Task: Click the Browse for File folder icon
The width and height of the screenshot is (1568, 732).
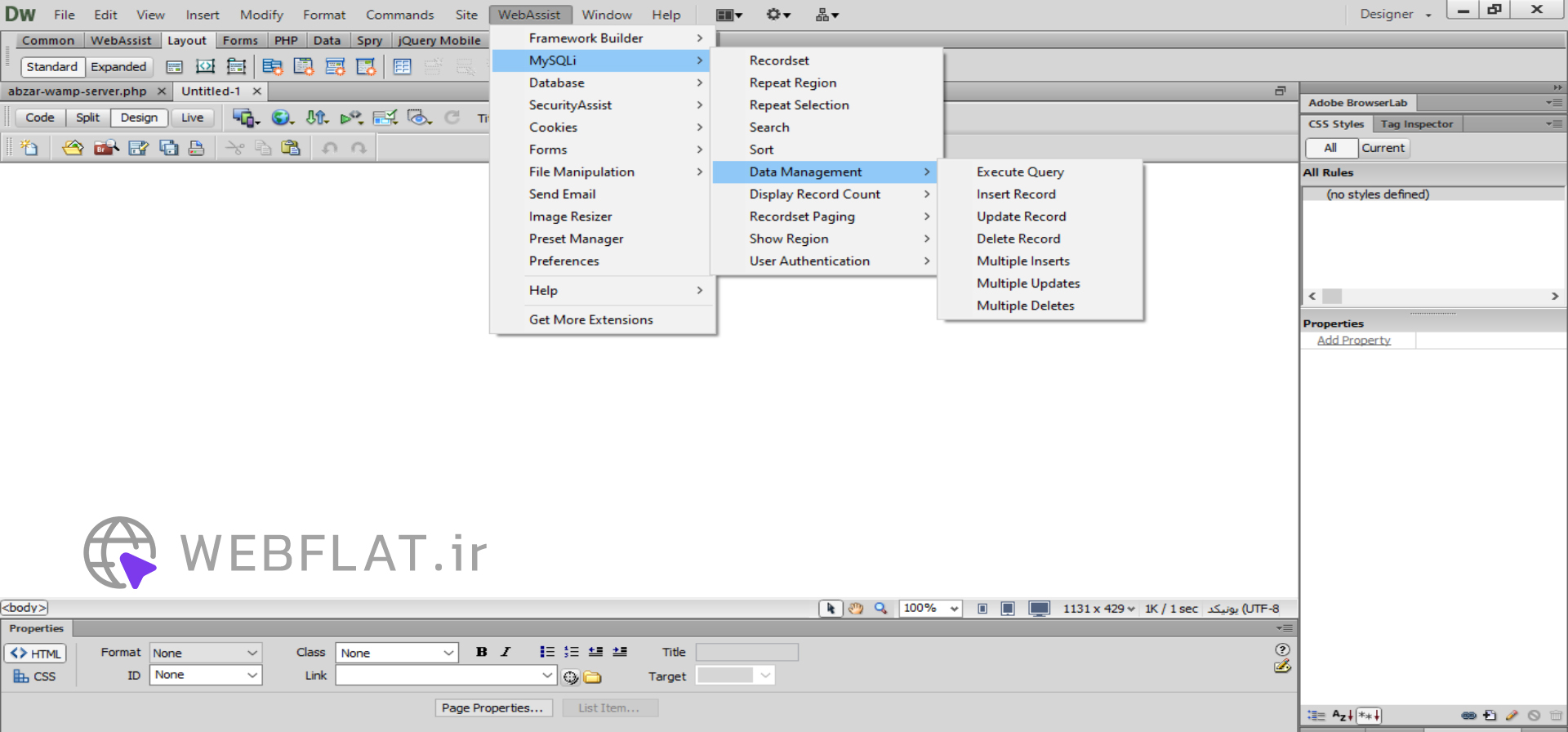Action: [x=593, y=677]
